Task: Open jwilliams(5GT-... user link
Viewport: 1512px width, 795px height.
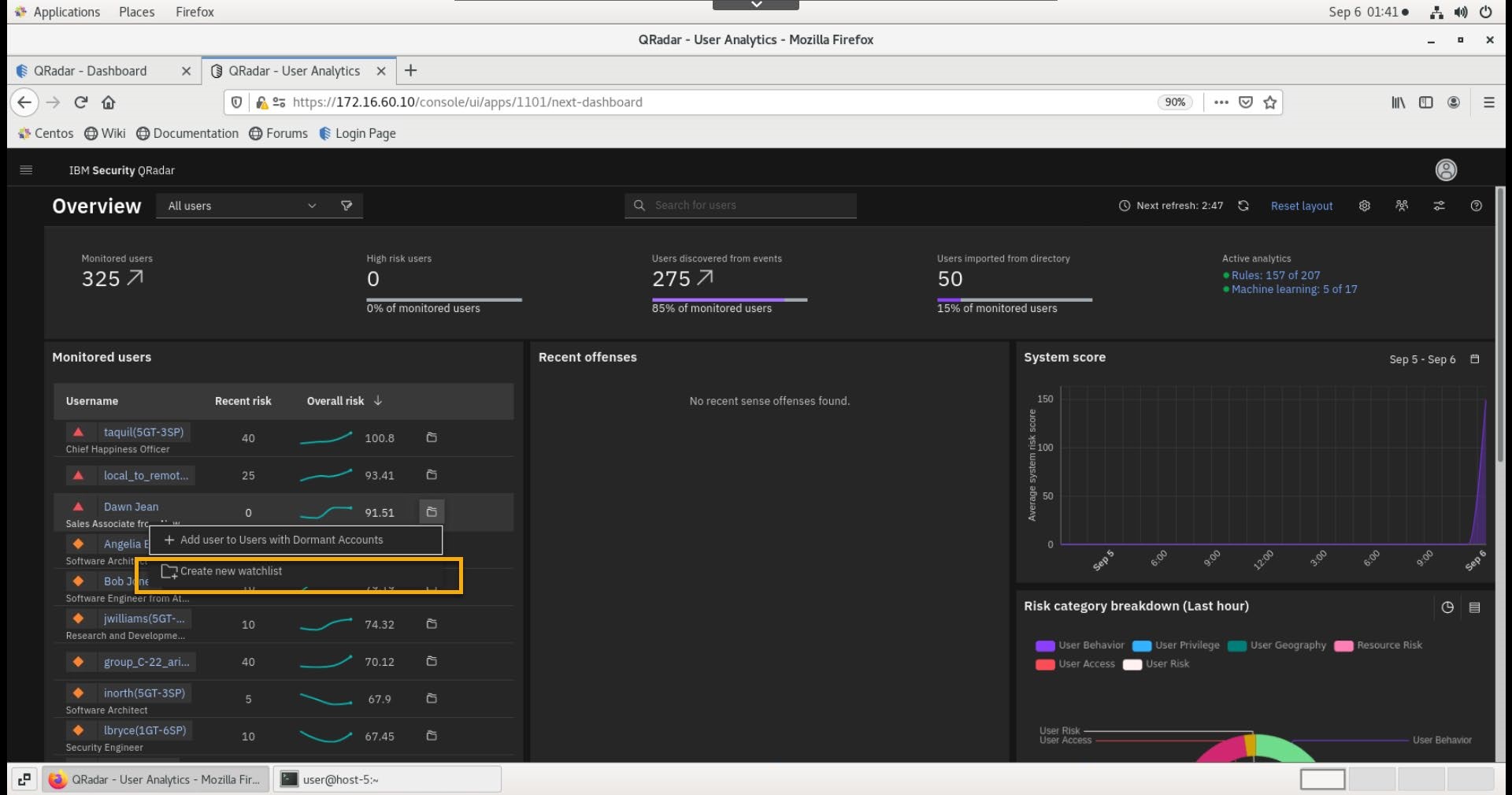Action: (x=144, y=619)
